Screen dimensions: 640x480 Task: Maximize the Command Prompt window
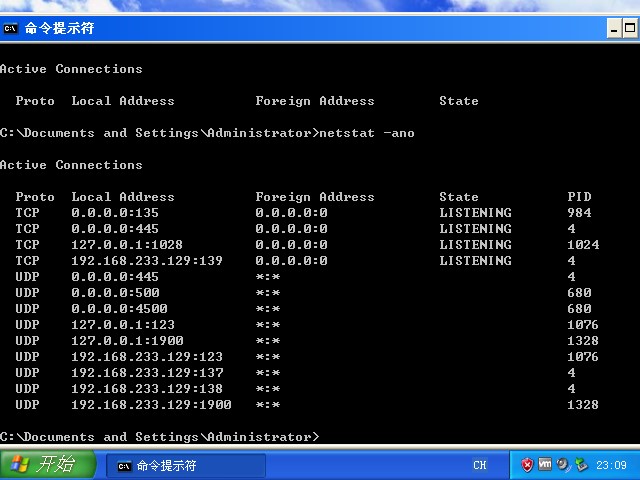click(x=632, y=29)
